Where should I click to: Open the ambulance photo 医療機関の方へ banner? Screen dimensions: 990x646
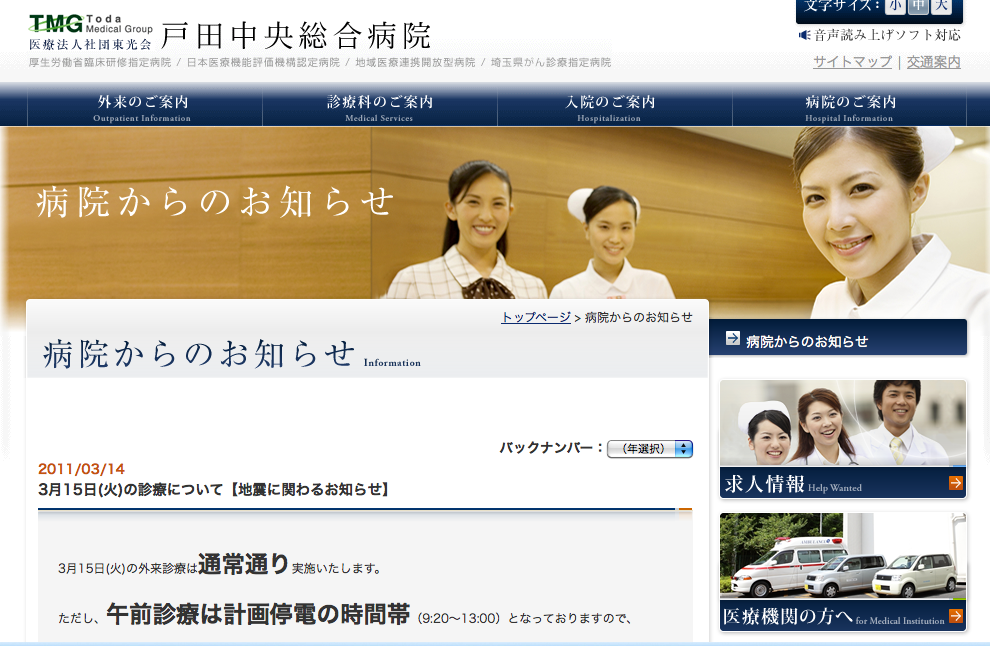843,571
